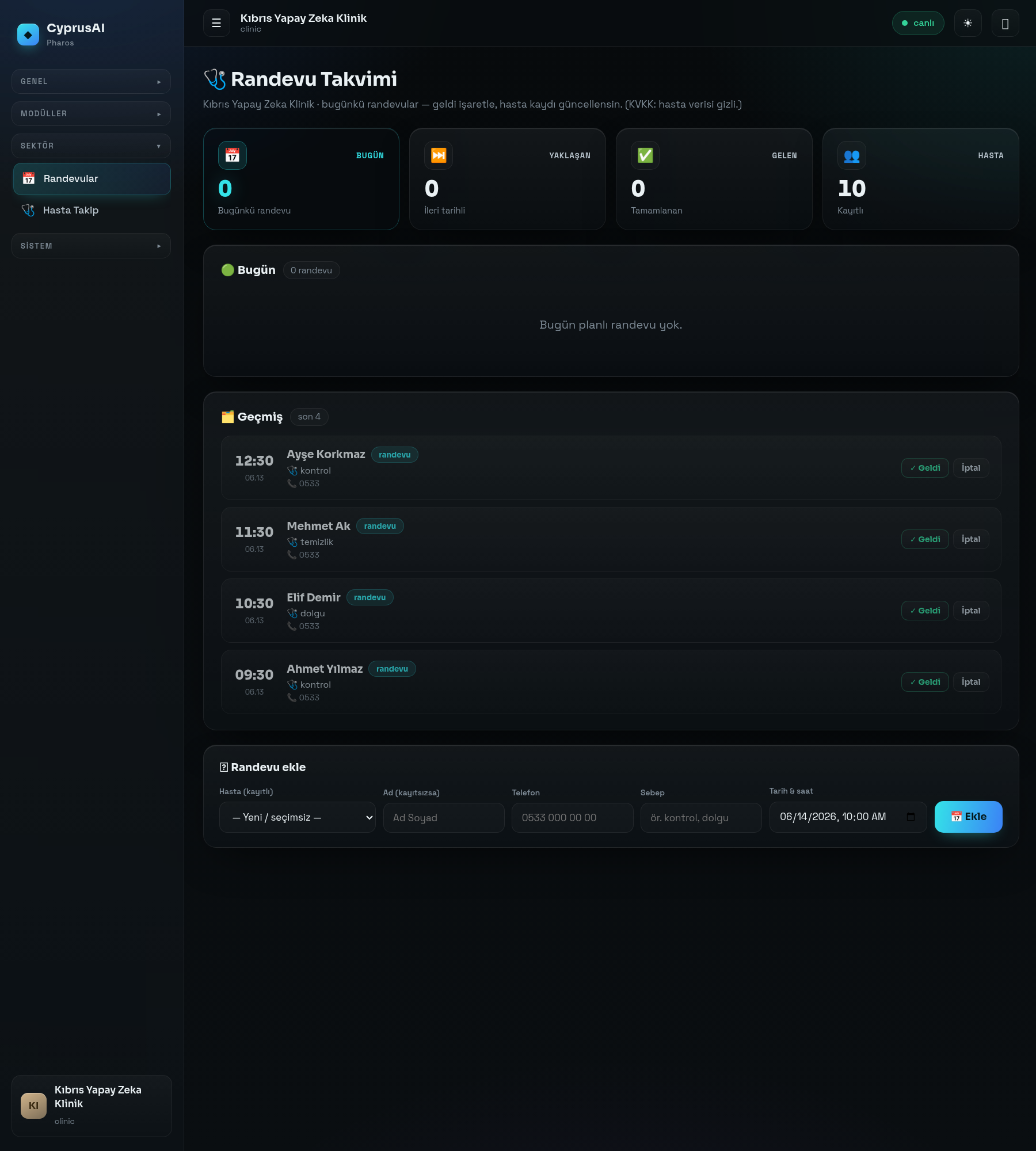Click phone icon in Mehmet Ak row
The width and height of the screenshot is (1036, 1151).
click(x=292, y=555)
